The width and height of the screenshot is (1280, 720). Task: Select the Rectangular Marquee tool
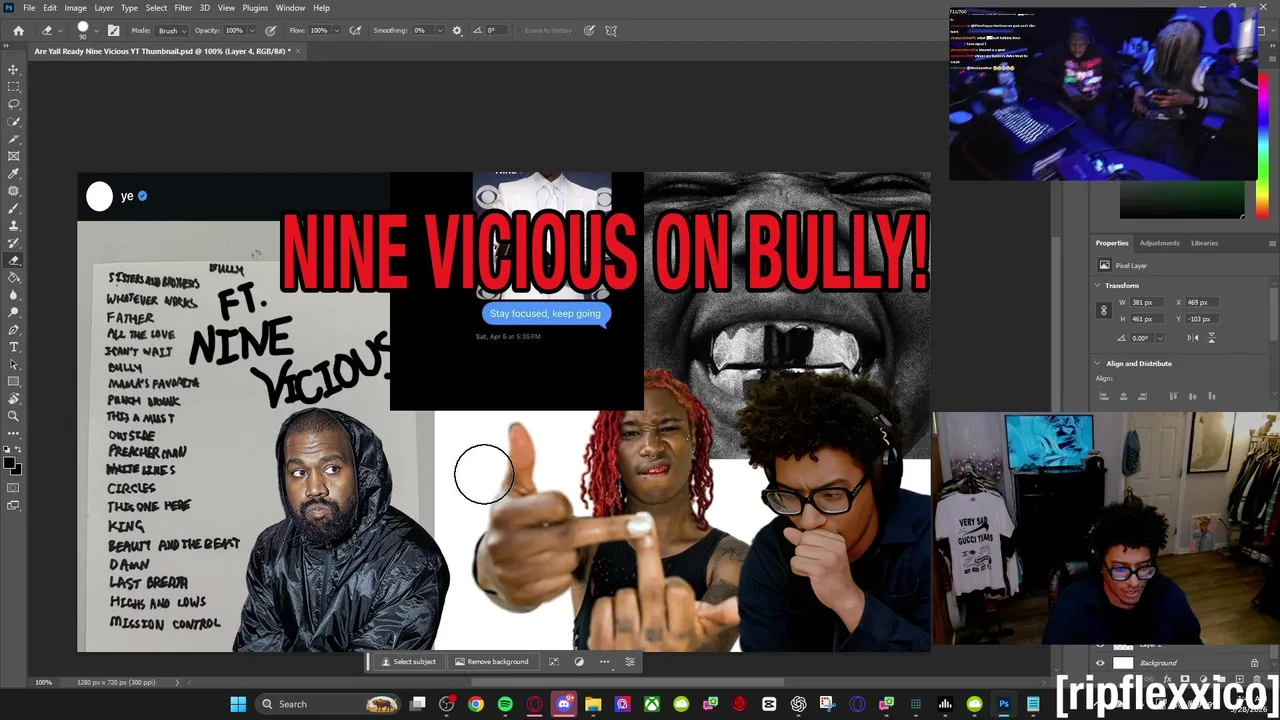click(14, 86)
